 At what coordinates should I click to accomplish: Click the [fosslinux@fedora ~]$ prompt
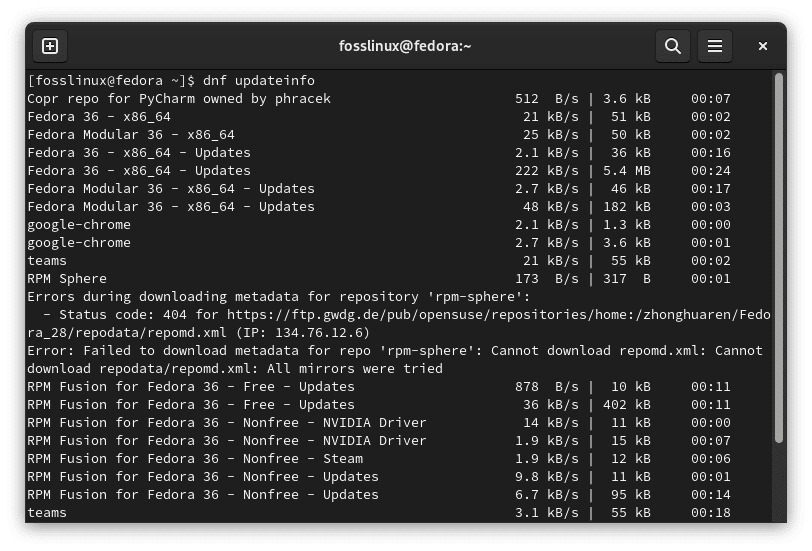110,81
